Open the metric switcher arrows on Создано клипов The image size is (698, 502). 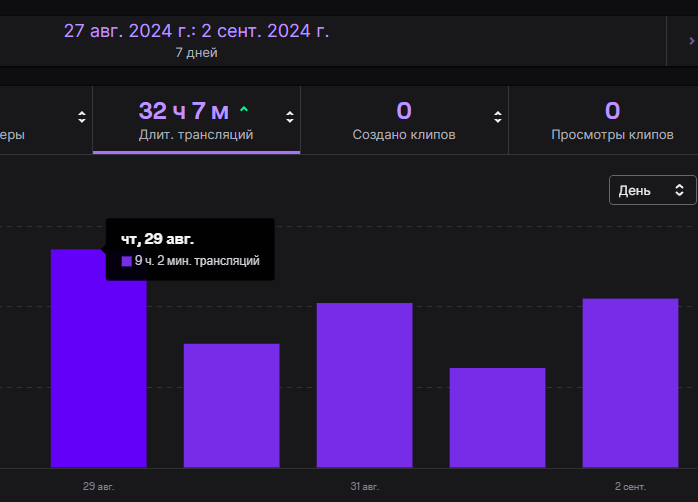498,117
